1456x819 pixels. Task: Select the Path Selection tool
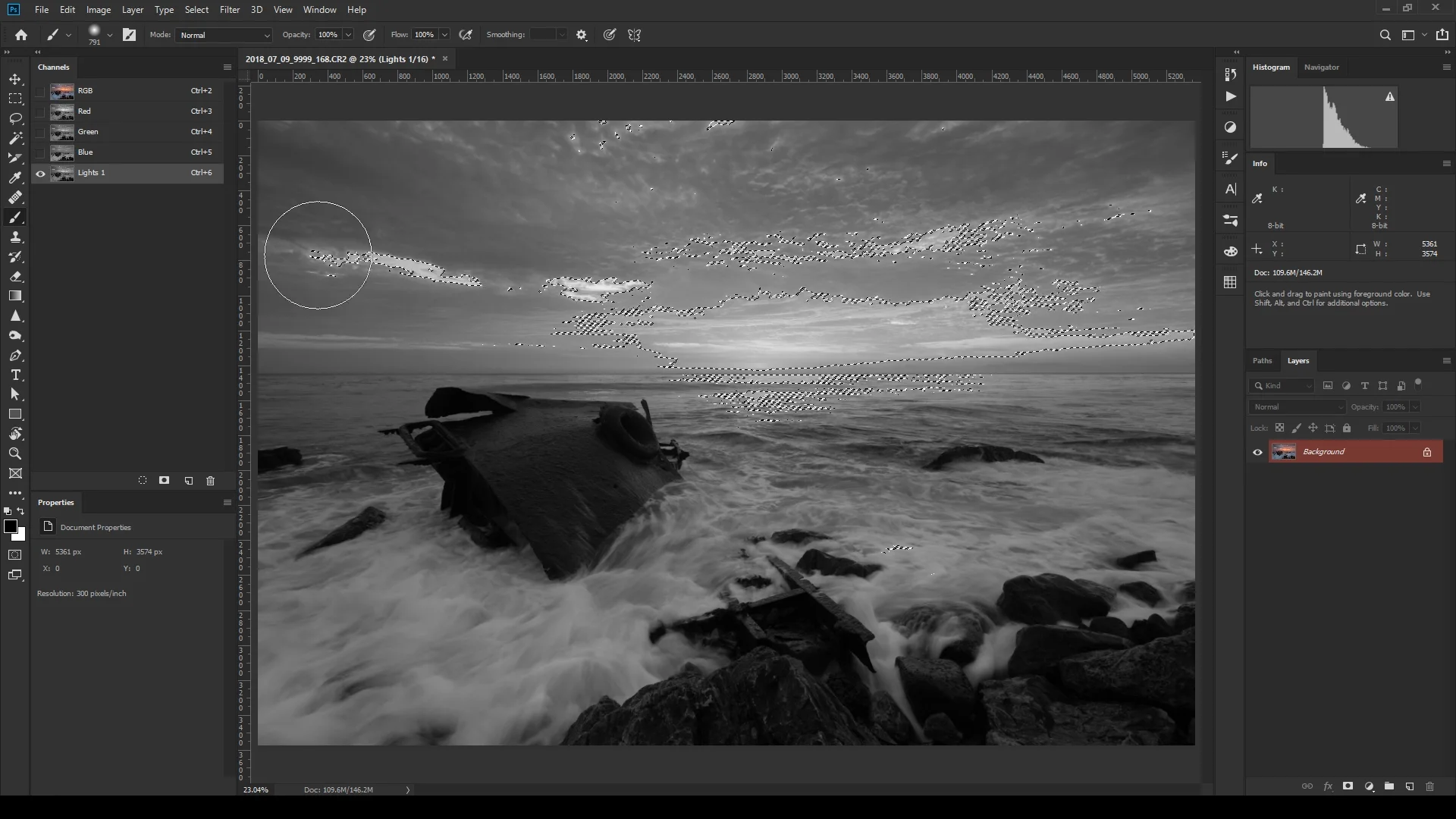(x=15, y=394)
